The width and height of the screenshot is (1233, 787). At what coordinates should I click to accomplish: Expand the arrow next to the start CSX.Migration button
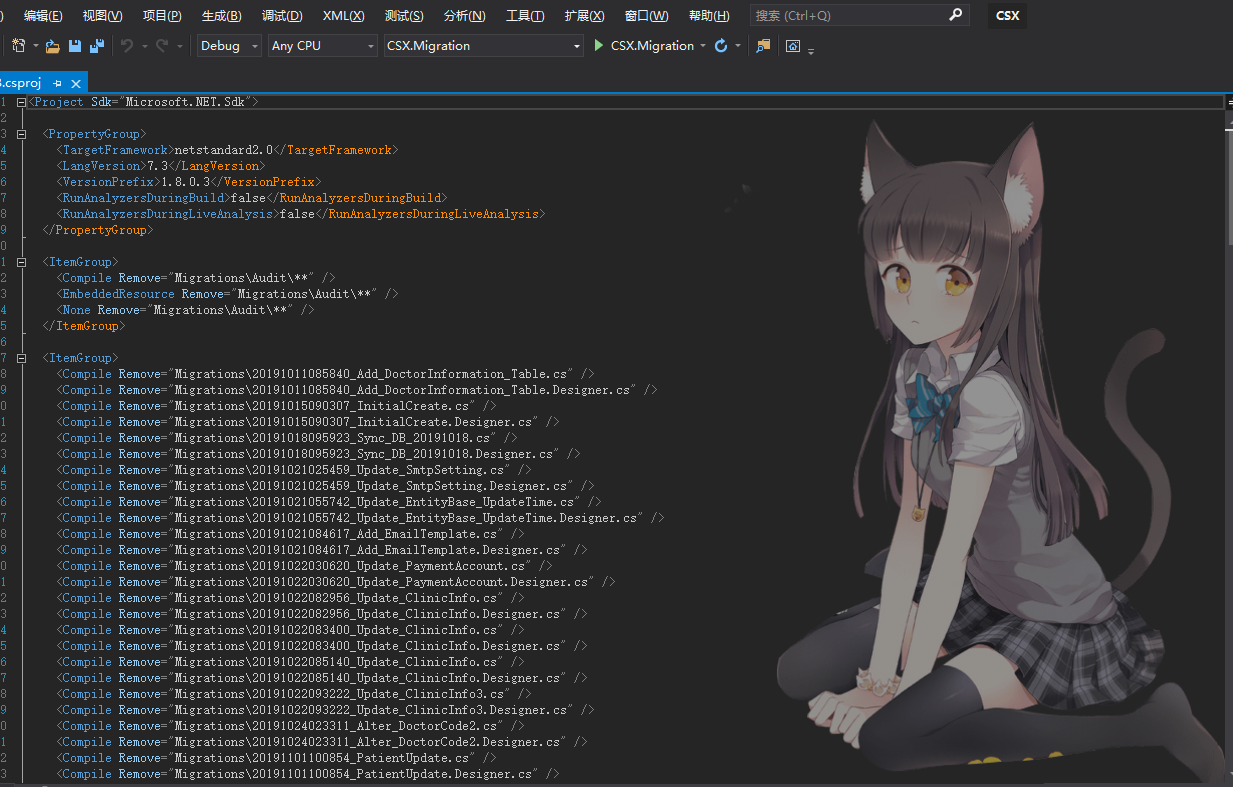pyautogui.click(x=703, y=46)
